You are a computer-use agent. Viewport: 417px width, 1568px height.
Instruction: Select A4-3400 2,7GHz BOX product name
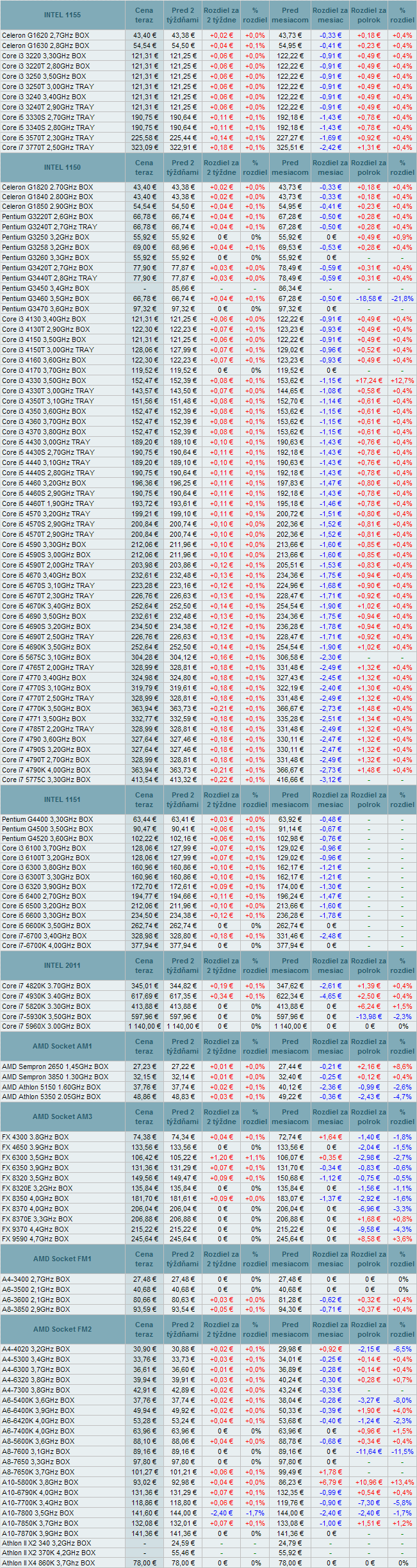coord(36,1279)
